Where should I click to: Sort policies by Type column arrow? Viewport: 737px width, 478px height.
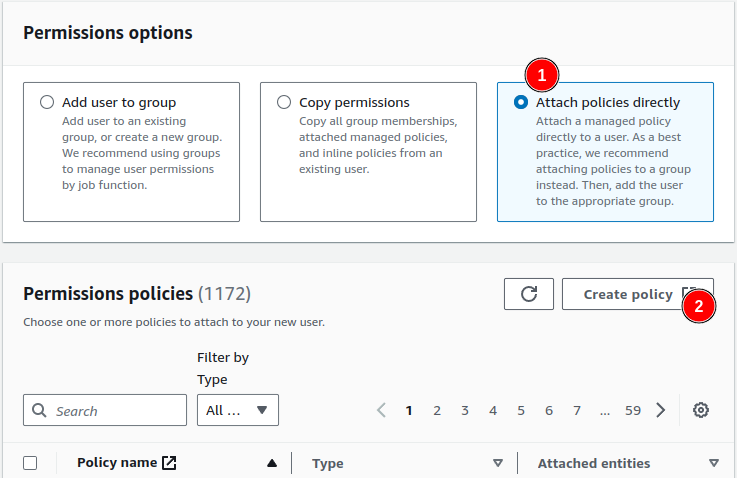(498, 463)
